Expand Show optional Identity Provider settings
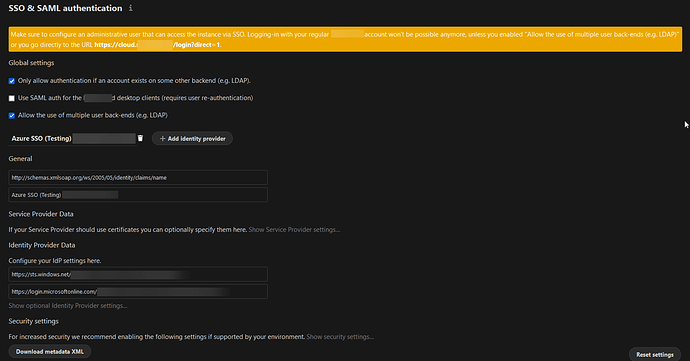Viewport: 690px width, 361px height. click(68, 306)
